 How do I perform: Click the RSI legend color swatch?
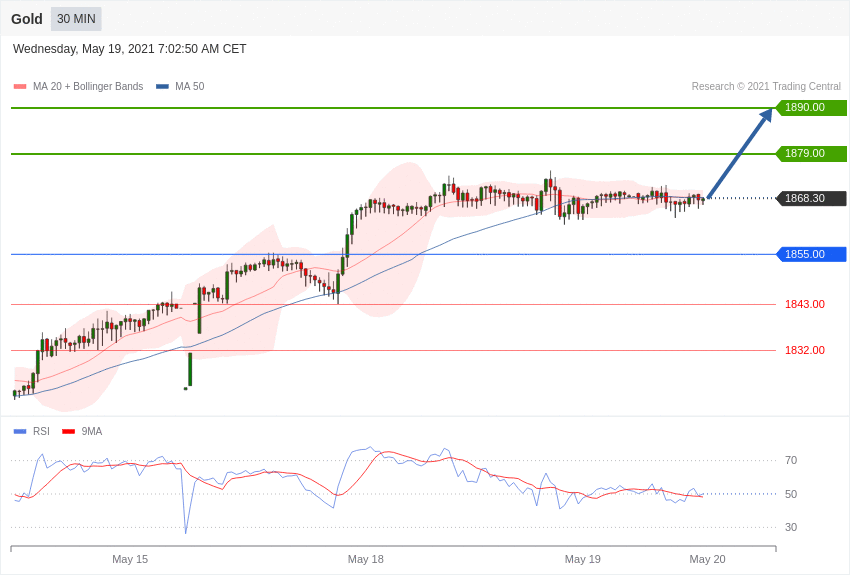[x=20, y=431]
